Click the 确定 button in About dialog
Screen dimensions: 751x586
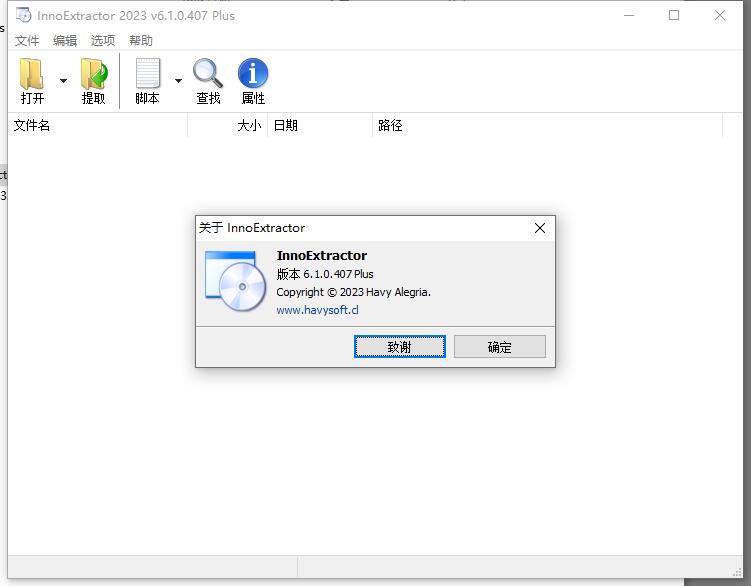(x=500, y=346)
